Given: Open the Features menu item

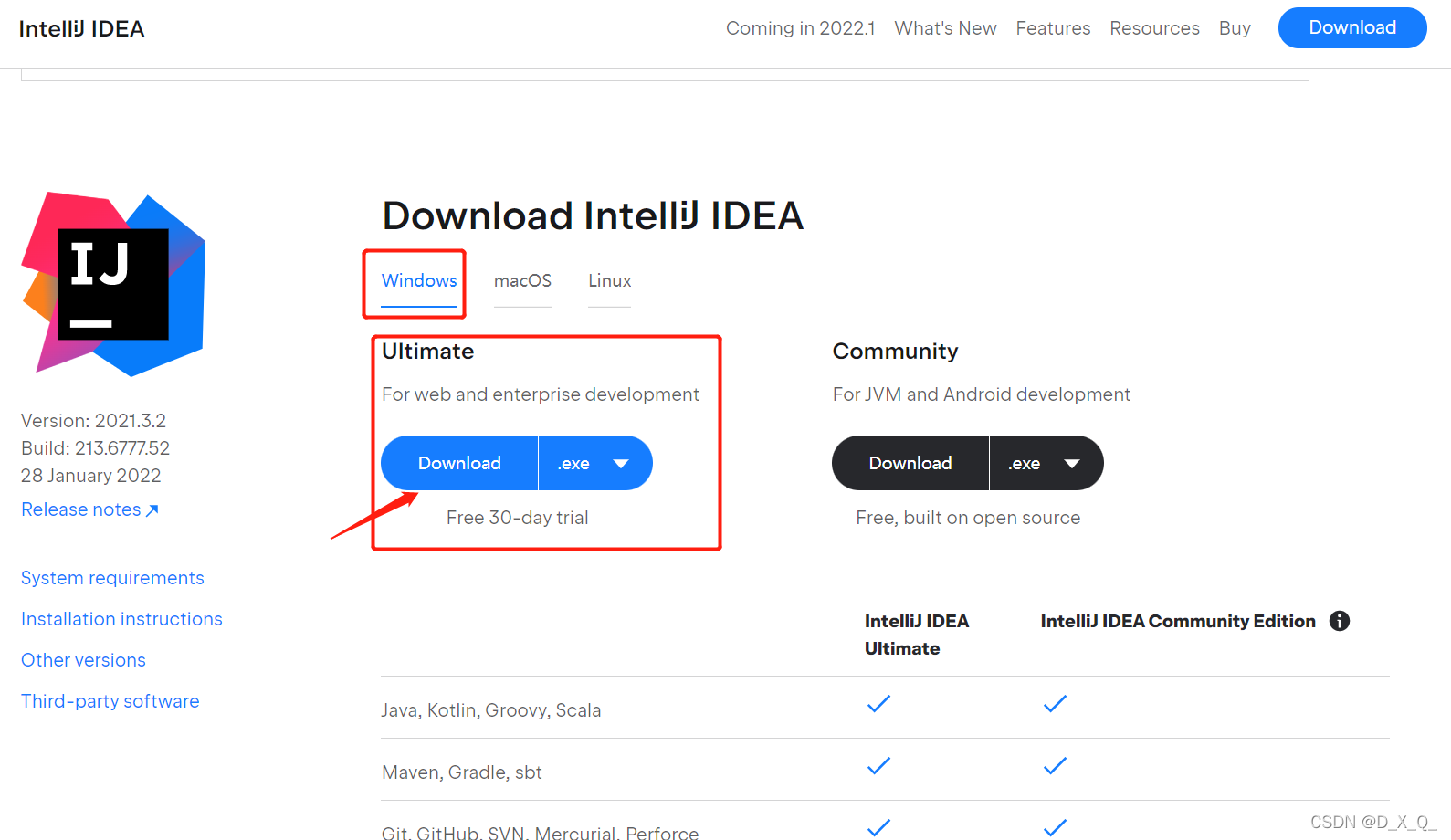Looking at the screenshot, I should pyautogui.click(x=1053, y=28).
